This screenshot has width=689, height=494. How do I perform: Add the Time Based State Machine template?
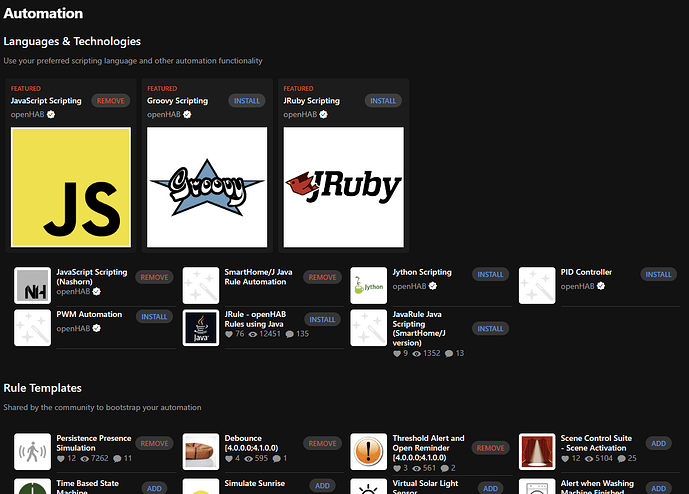click(154, 488)
